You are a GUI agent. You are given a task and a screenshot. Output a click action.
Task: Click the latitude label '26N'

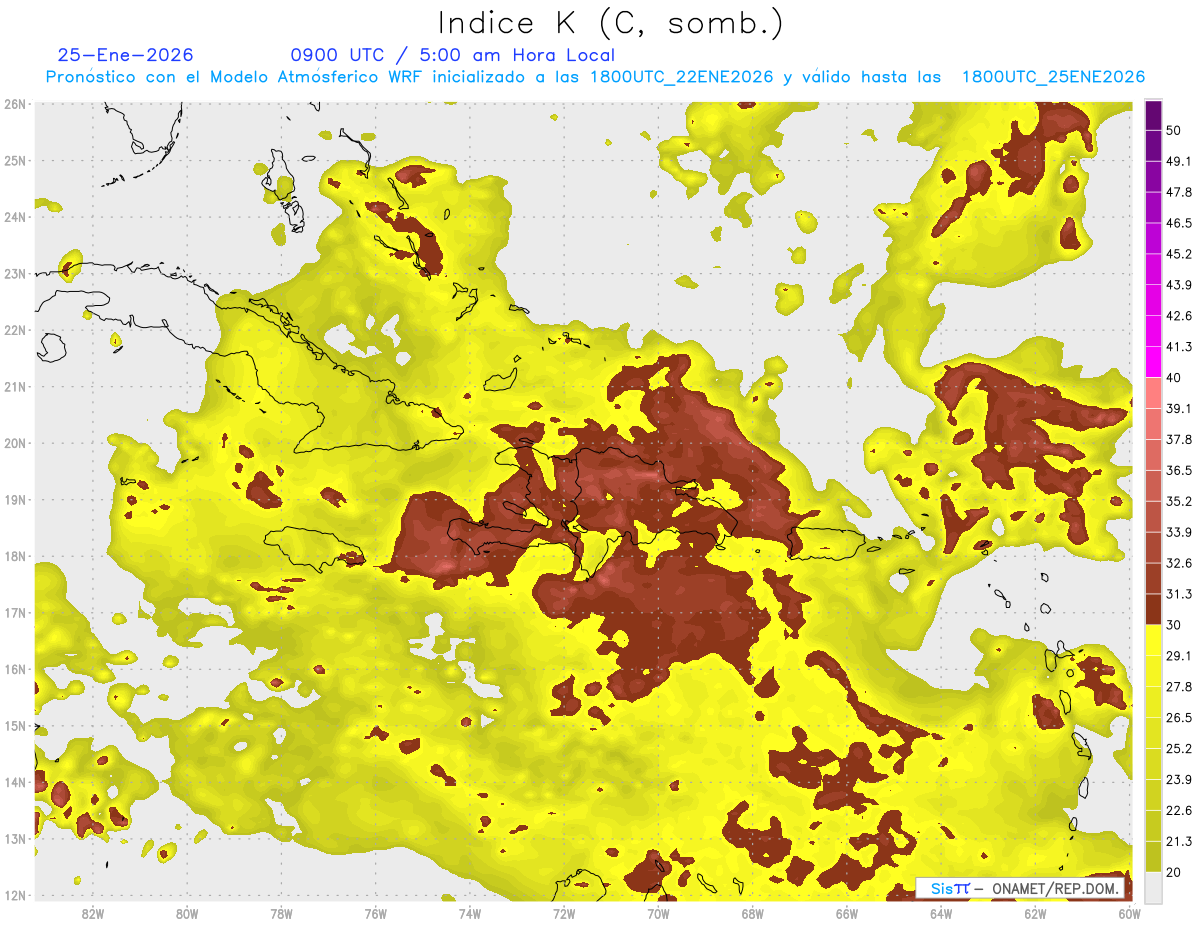14,104
